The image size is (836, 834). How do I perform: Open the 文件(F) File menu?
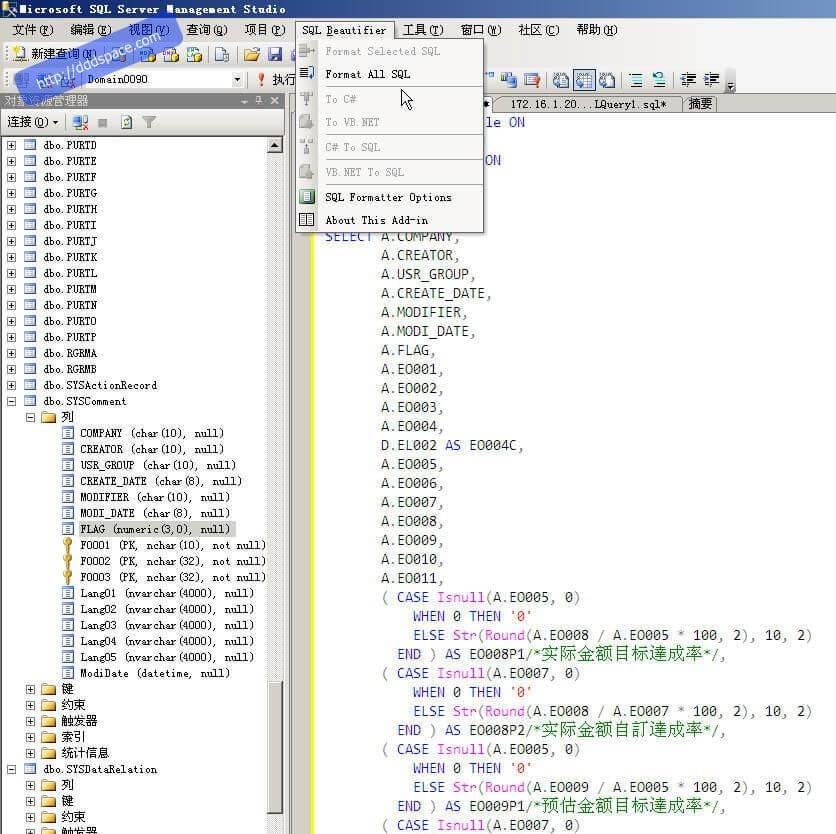click(33, 30)
